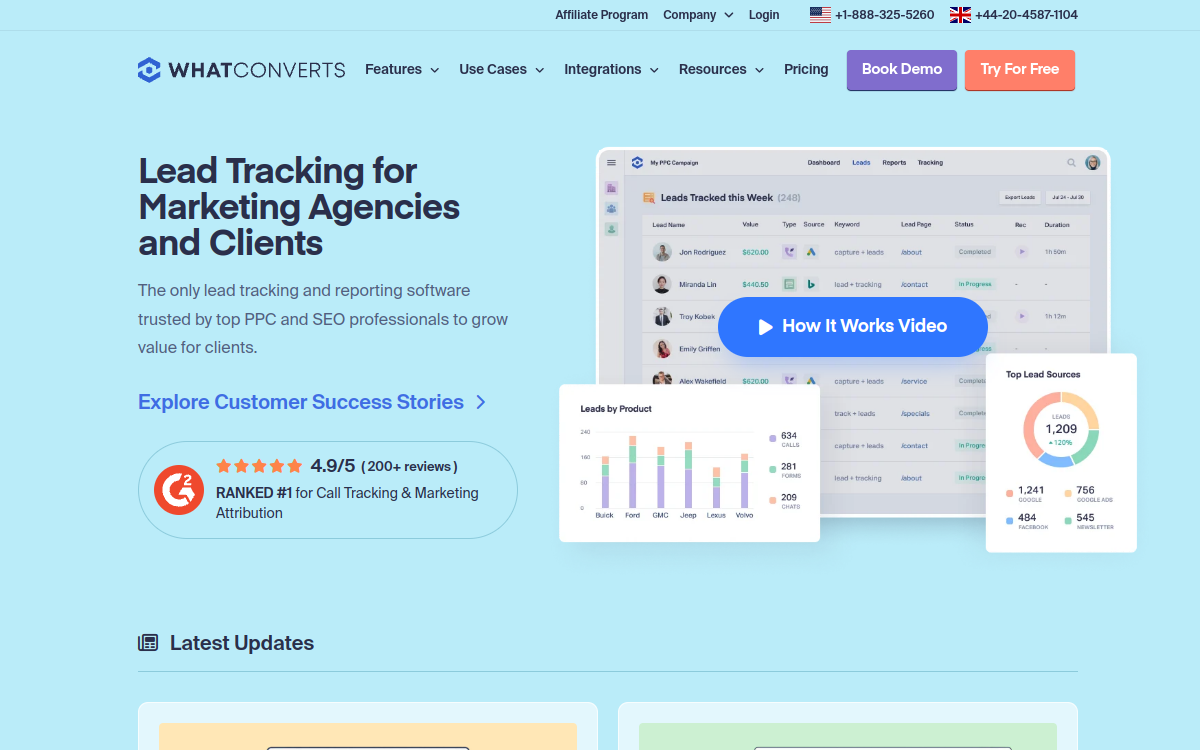Select Tracking tab in the preview
Image resolution: width=1200 pixels, height=750 pixels.
pyautogui.click(x=930, y=163)
